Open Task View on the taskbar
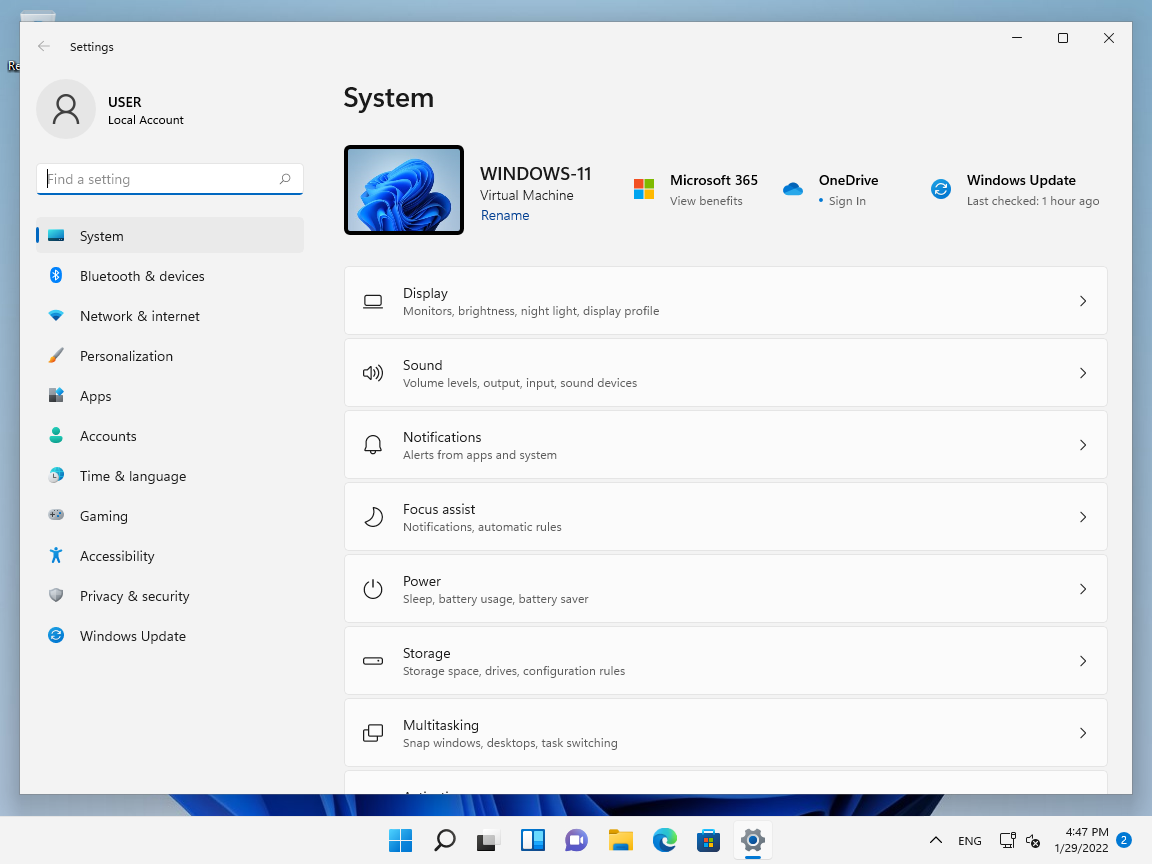Viewport: 1152px width, 864px height. (x=489, y=840)
